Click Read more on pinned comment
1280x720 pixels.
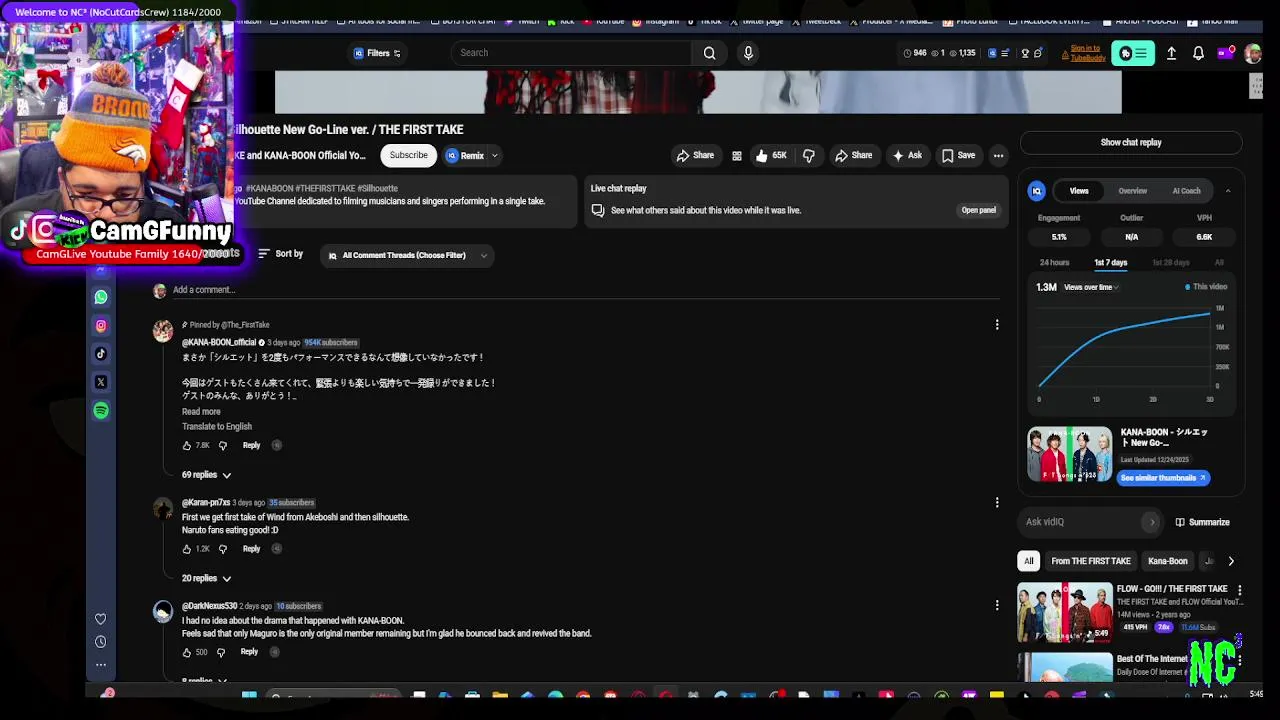coord(201,412)
